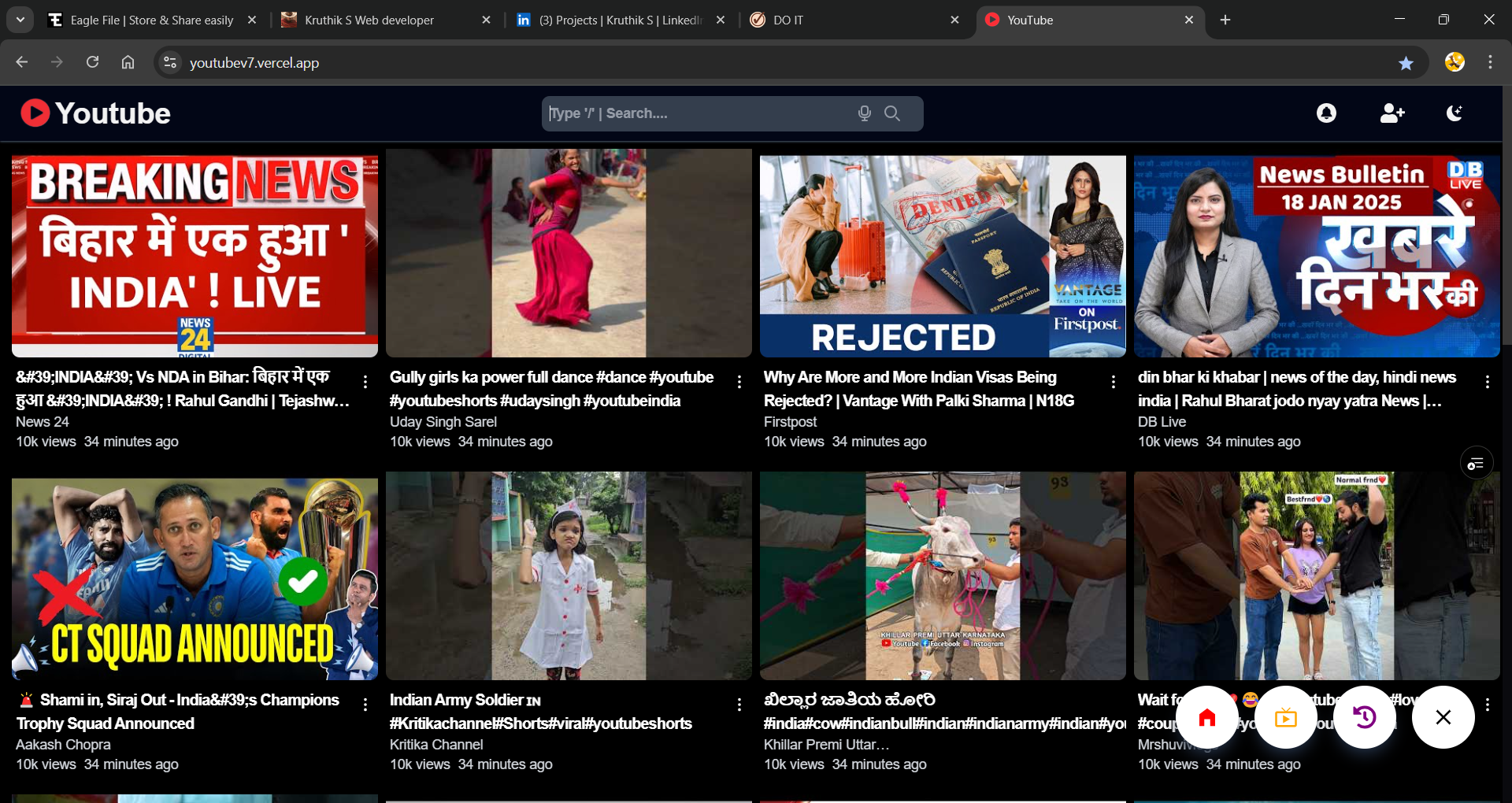
Task: Open the Indian Army Soldier shorts title
Action: point(541,712)
